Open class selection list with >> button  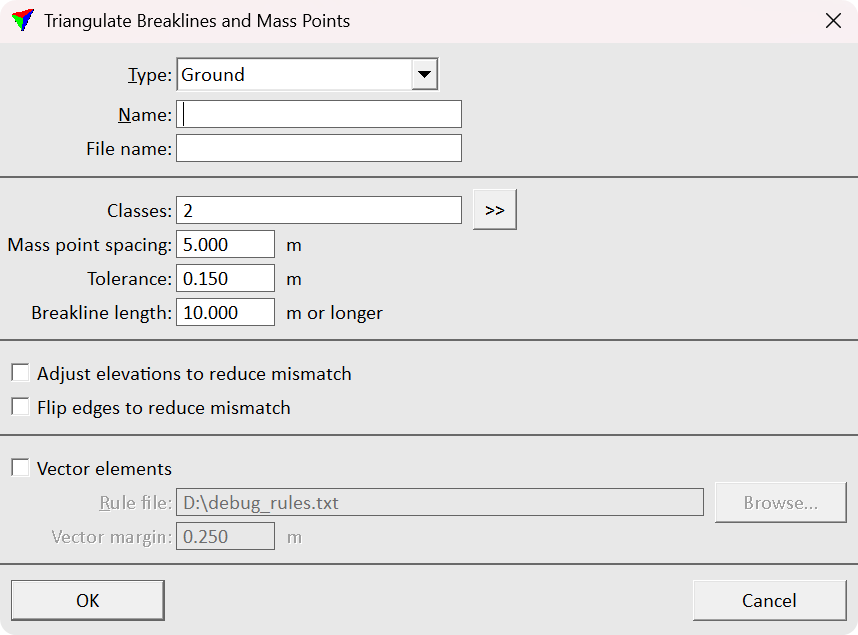pyautogui.click(x=494, y=210)
